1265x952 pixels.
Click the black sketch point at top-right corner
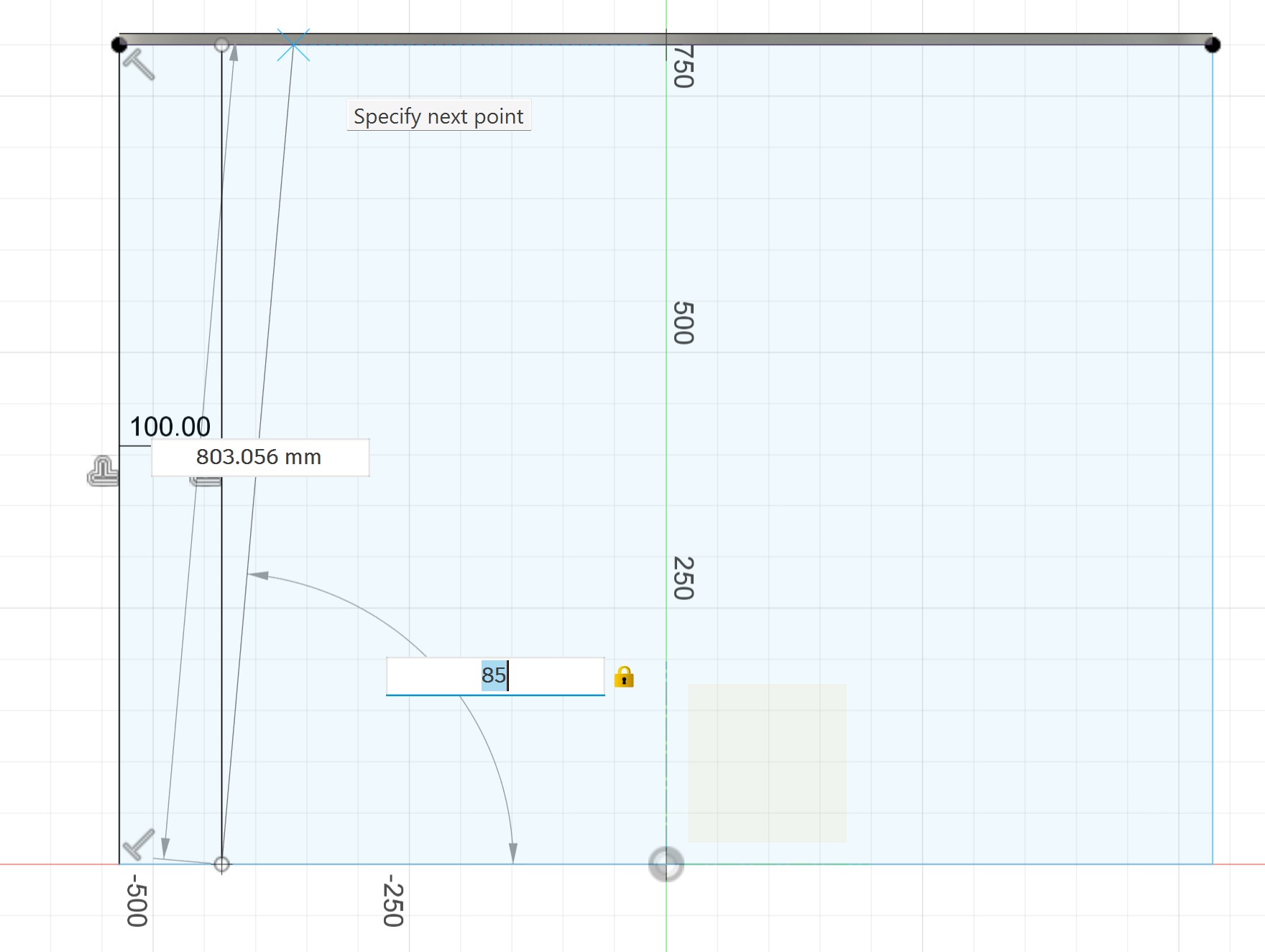1212,45
